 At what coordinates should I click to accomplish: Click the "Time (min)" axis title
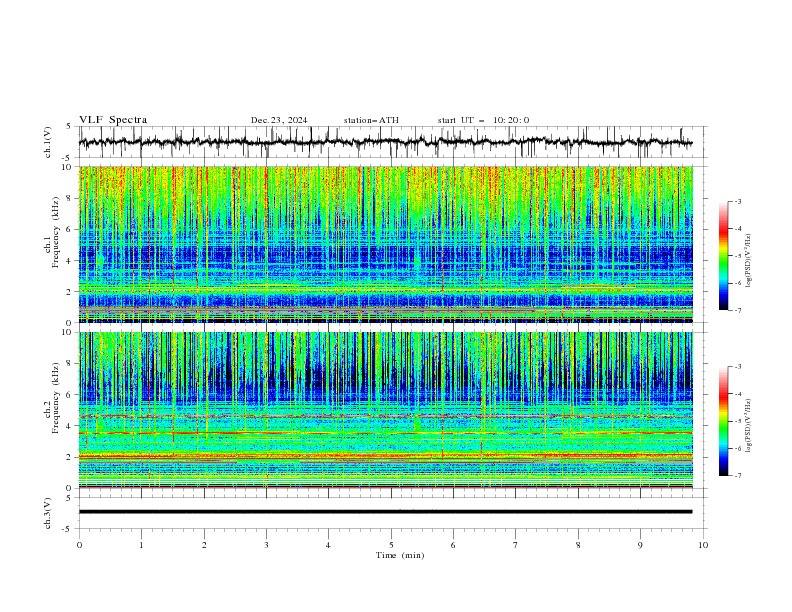[x=400, y=555]
